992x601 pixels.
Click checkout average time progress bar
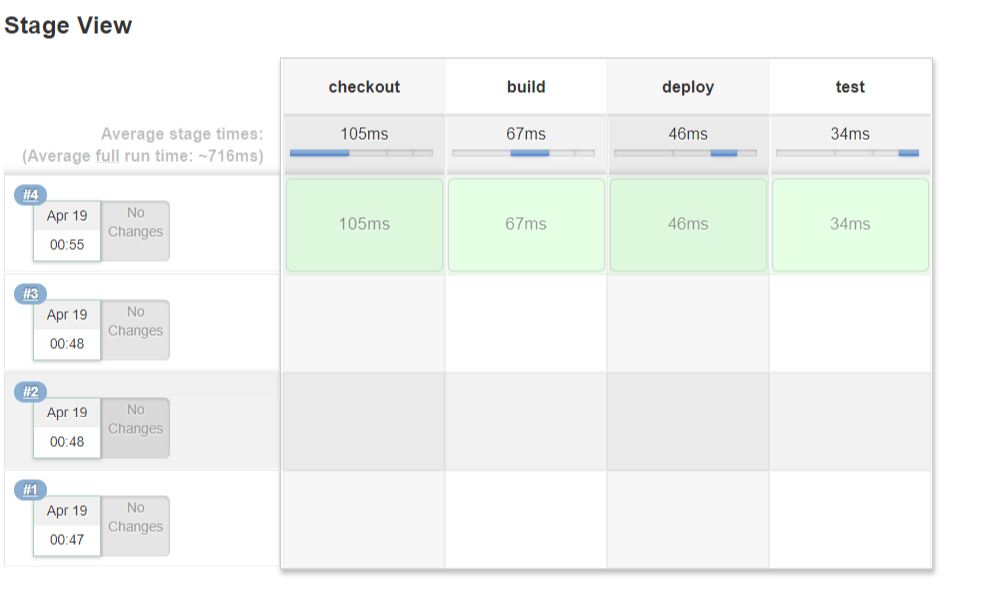pos(361,153)
